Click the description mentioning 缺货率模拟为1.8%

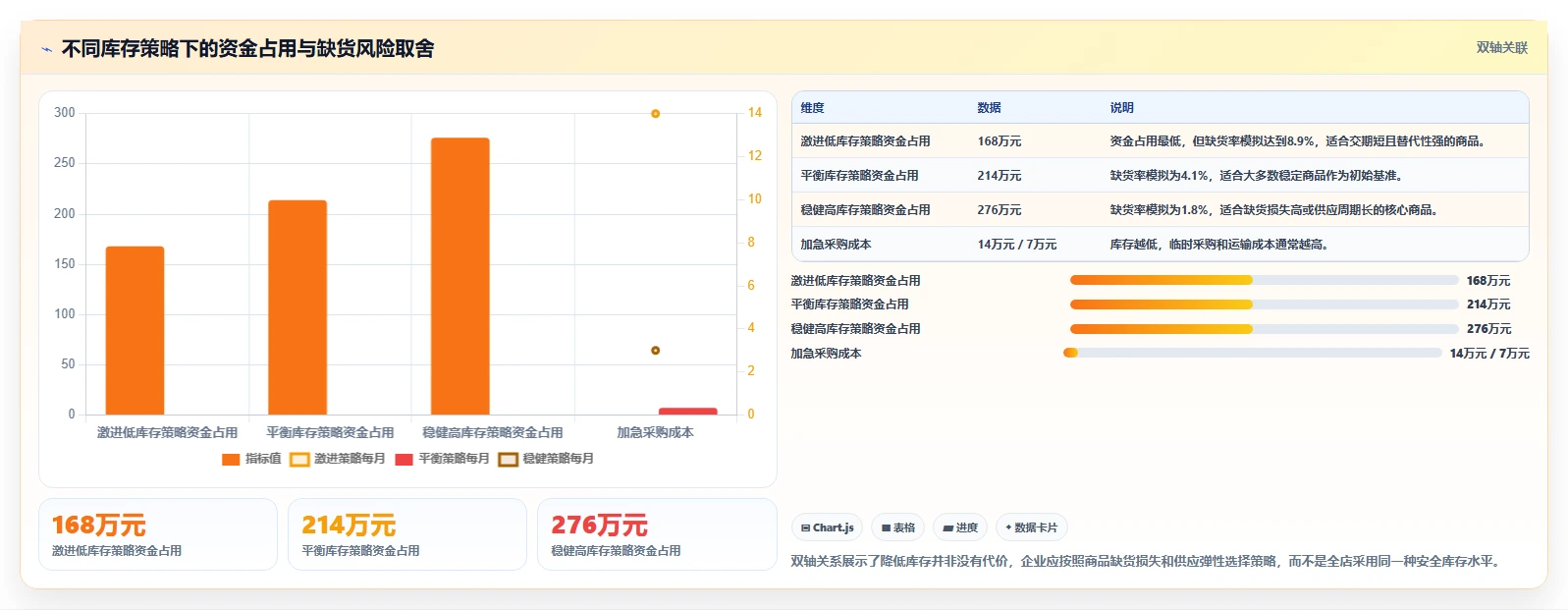point(1276,210)
